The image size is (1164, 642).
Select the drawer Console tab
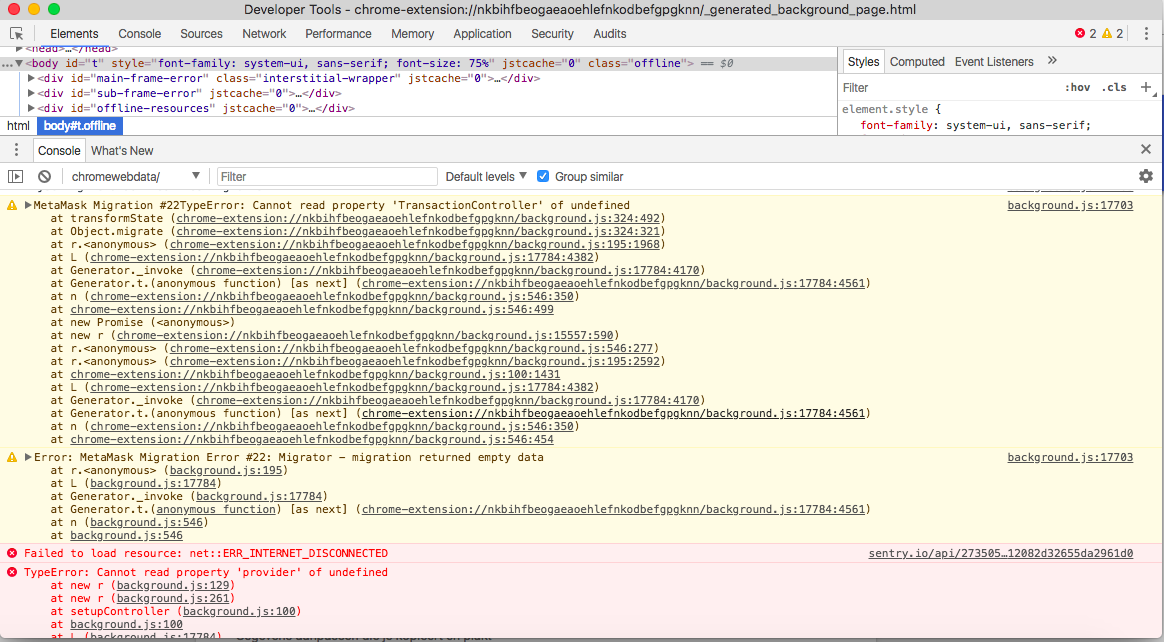59,151
